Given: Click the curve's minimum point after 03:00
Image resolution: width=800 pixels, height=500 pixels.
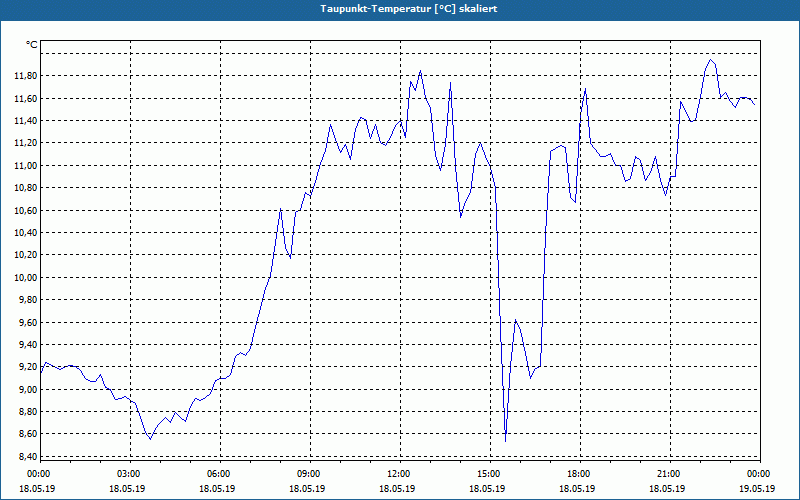Looking at the screenshot, I should tap(150, 439).
